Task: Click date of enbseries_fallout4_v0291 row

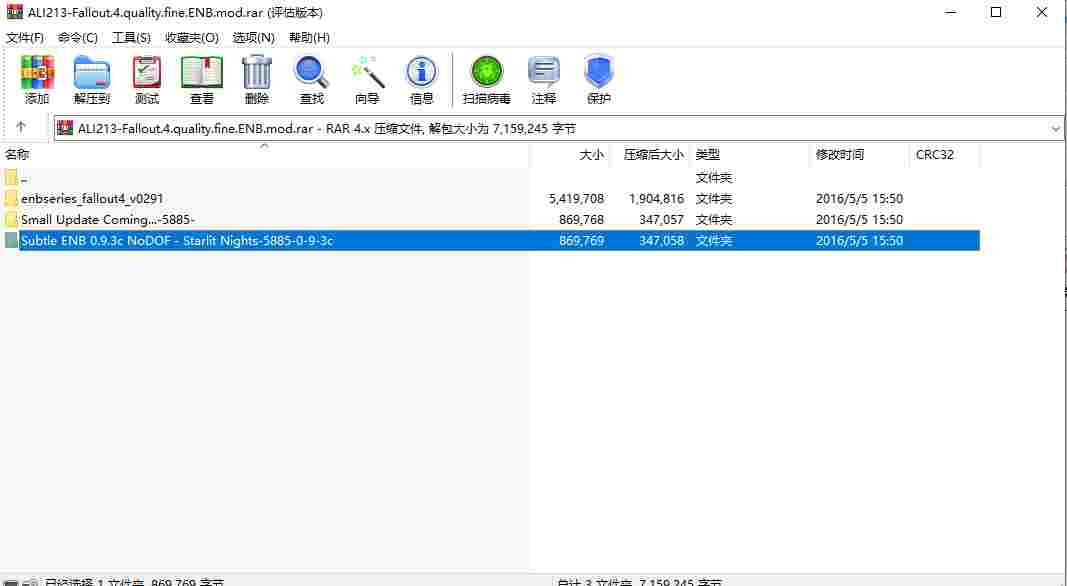Action: (859, 199)
